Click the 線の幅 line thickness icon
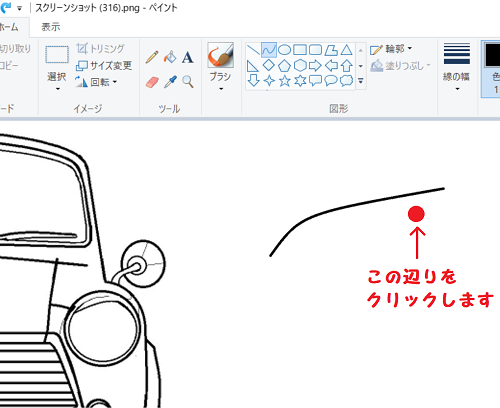The height and width of the screenshot is (408, 500). click(x=457, y=53)
